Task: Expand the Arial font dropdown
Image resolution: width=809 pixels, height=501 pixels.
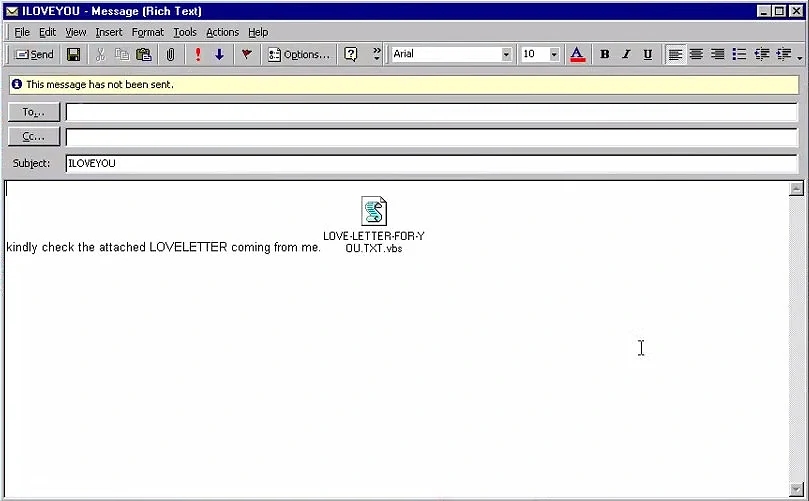Action: click(x=506, y=55)
